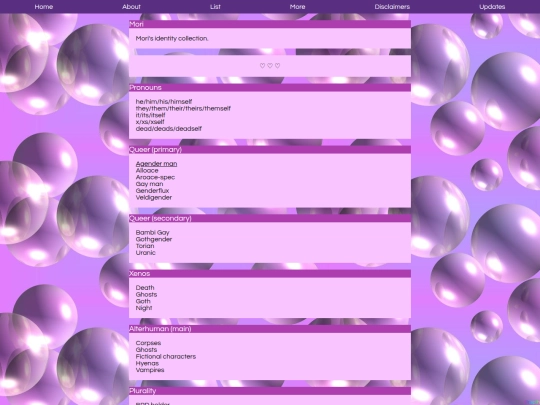Open the Disclaimers page
The image size is (540, 405).
(392, 7)
